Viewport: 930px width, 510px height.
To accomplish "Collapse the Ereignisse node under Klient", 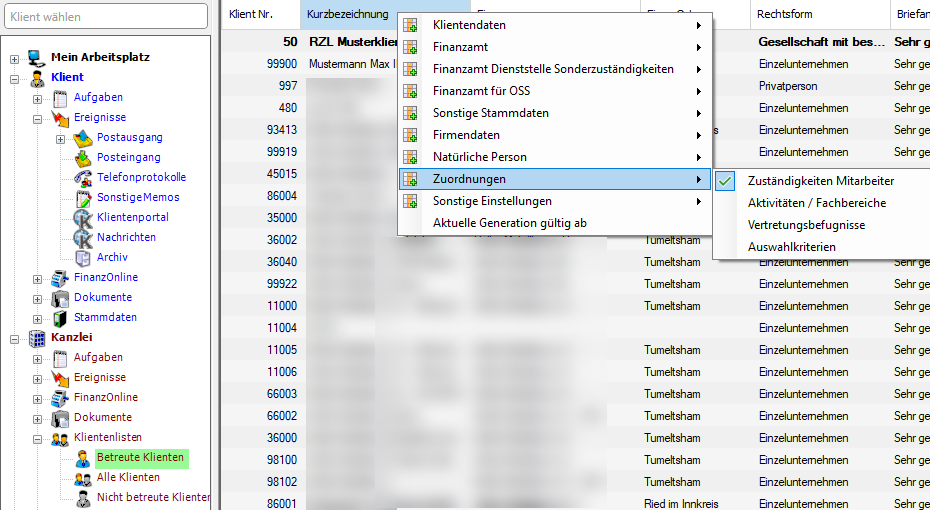I will click(37, 118).
